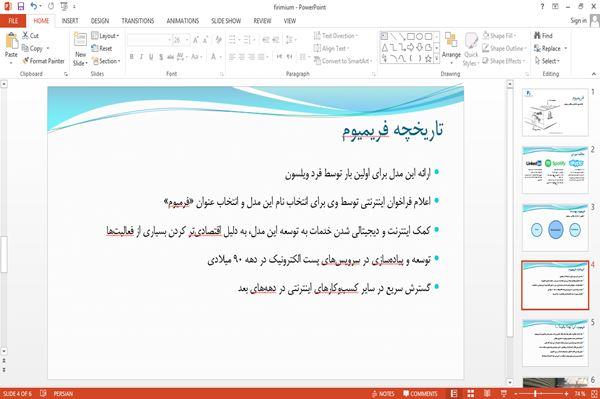
Task: Click Increase Font Size icon
Action: (x=196, y=40)
